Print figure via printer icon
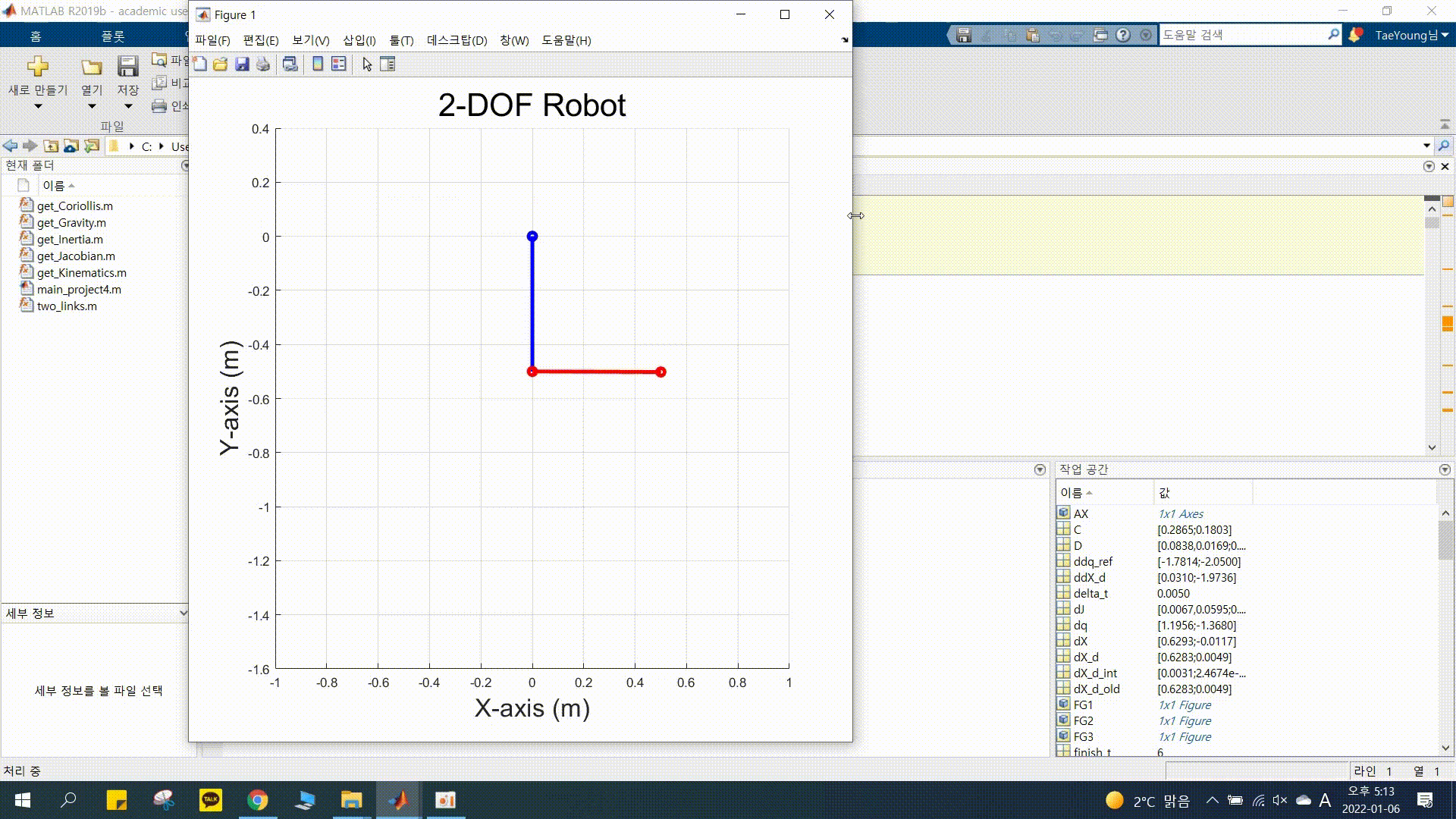The image size is (1456, 819). pos(263,64)
